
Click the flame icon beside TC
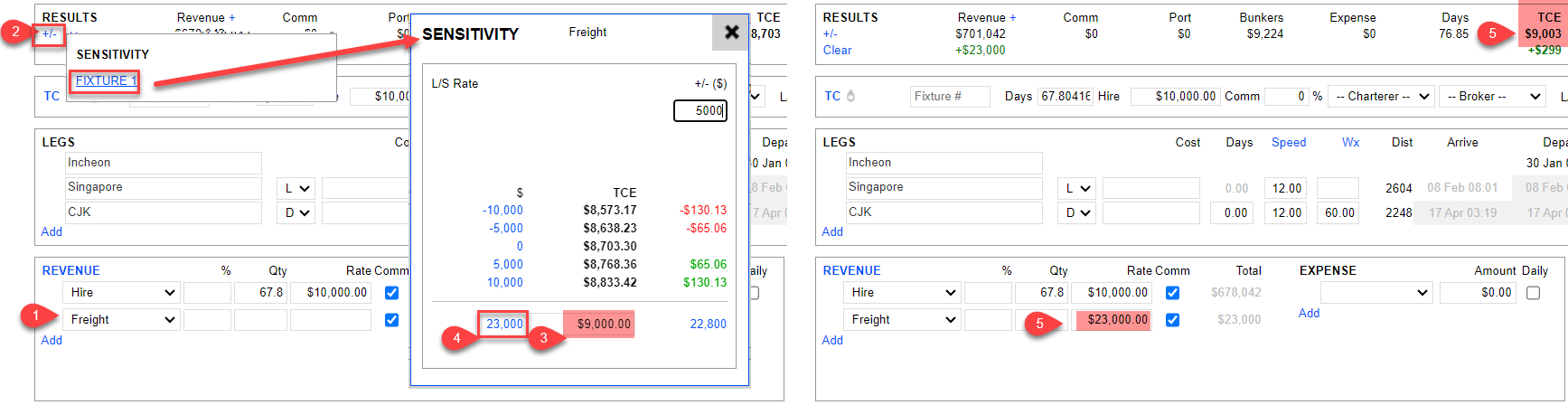click(x=850, y=96)
